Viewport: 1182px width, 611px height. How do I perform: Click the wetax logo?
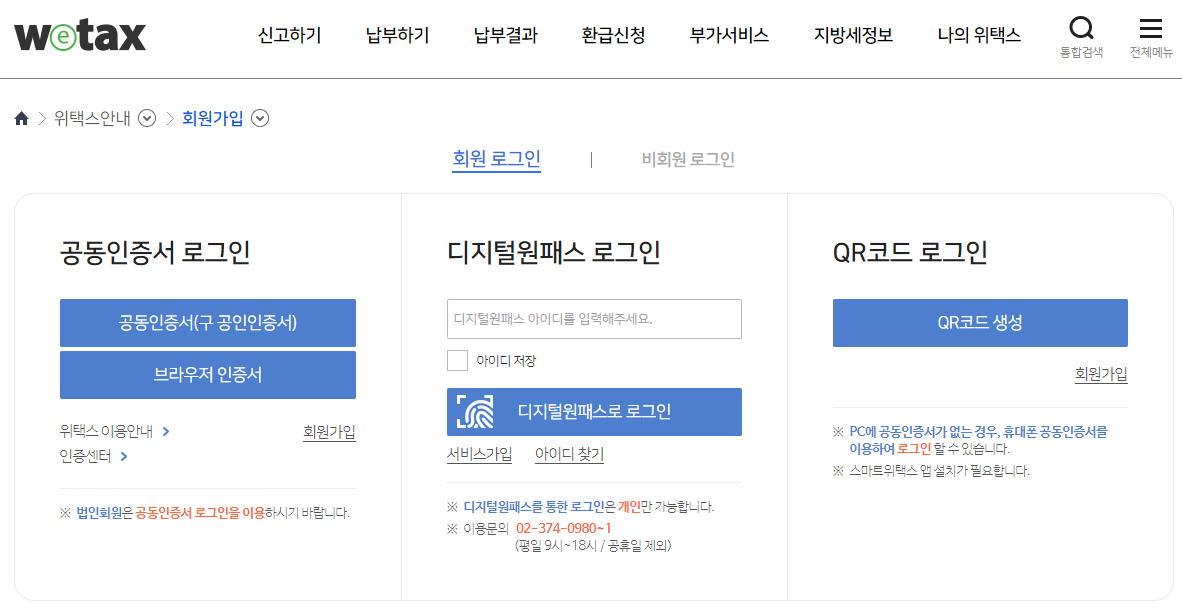(x=80, y=35)
